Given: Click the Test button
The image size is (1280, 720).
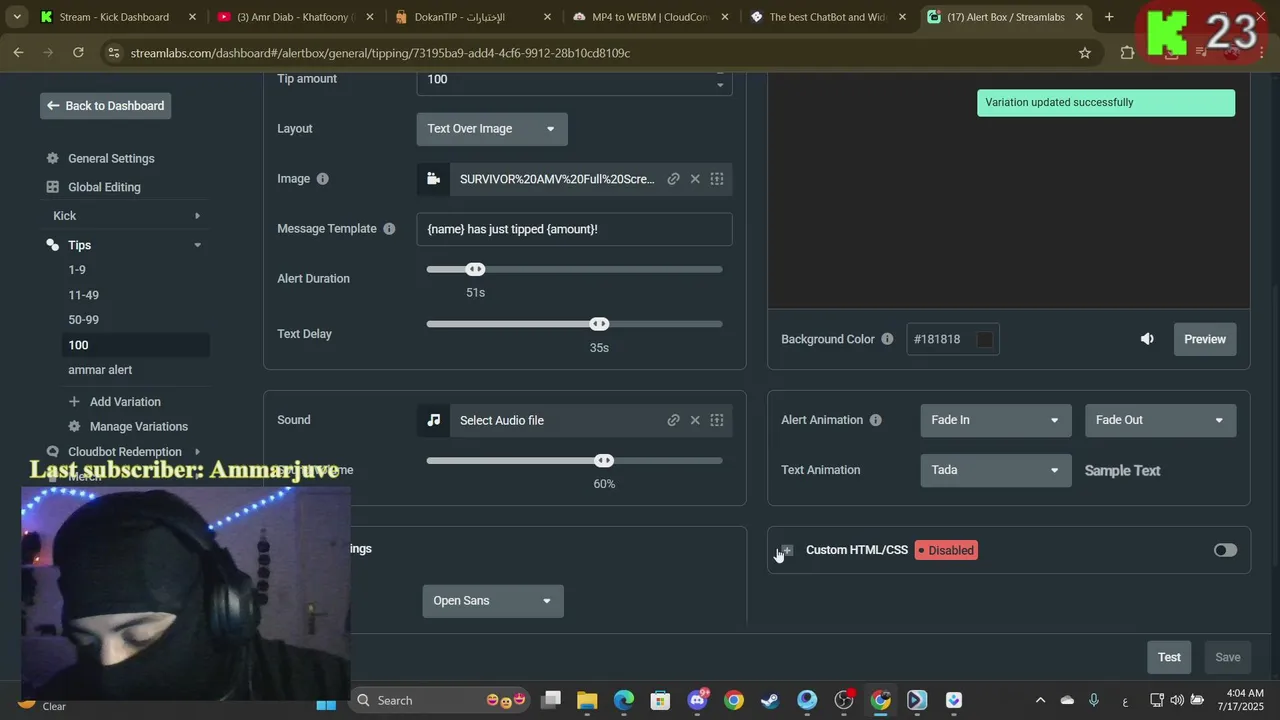Looking at the screenshot, I should [1169, 657].
